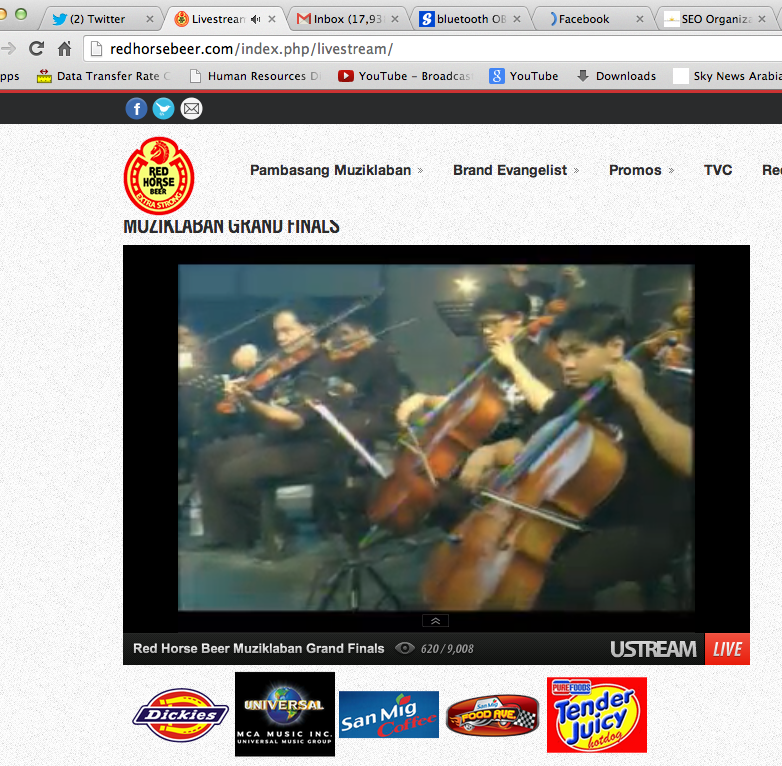Image resolution: width=782 pixels, height=766 pixels.
Task: Expand the Brand Evangelist menu
Action: click(x=516, y=170)
